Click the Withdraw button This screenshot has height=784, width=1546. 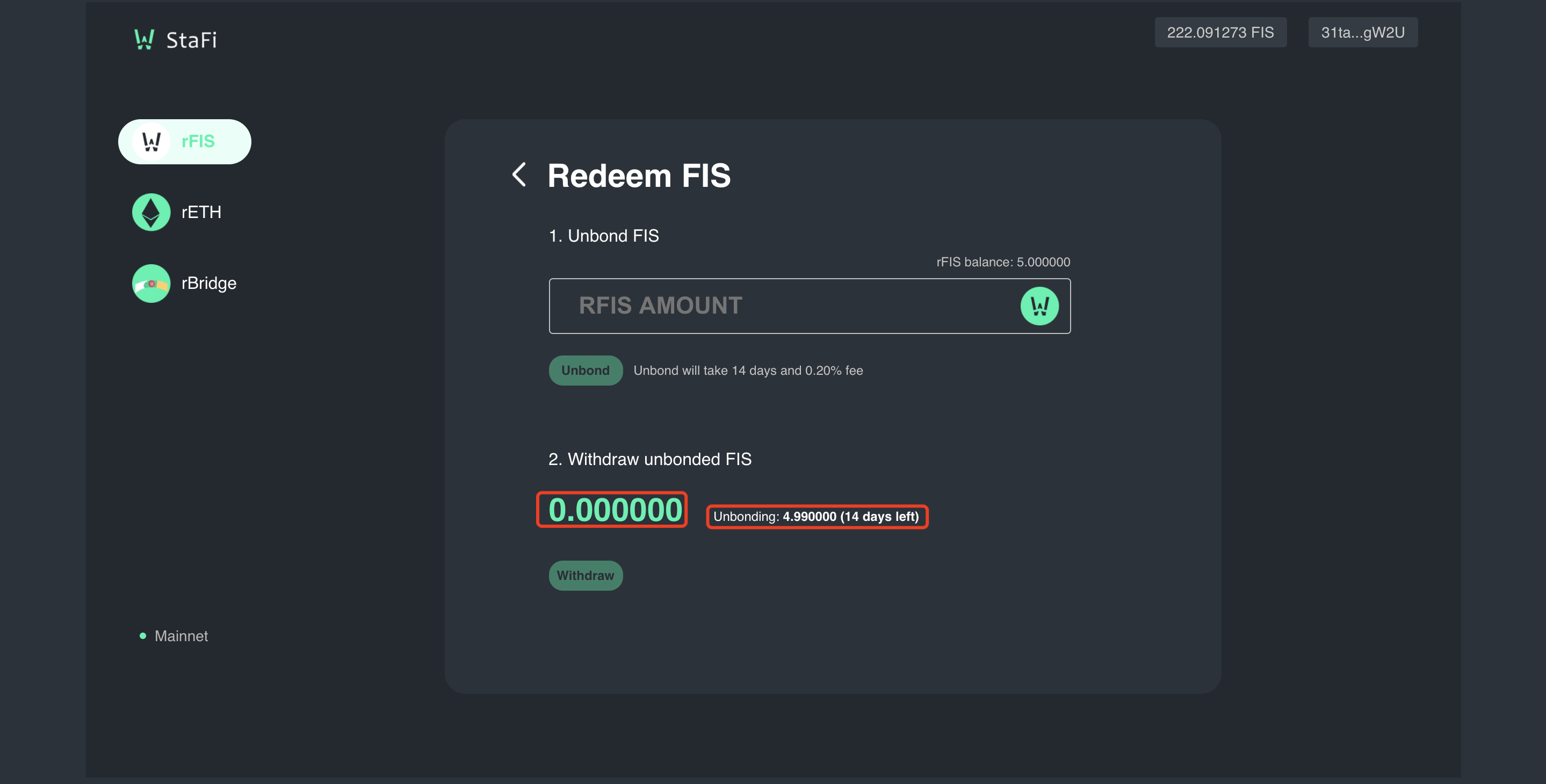coord(585,575)
